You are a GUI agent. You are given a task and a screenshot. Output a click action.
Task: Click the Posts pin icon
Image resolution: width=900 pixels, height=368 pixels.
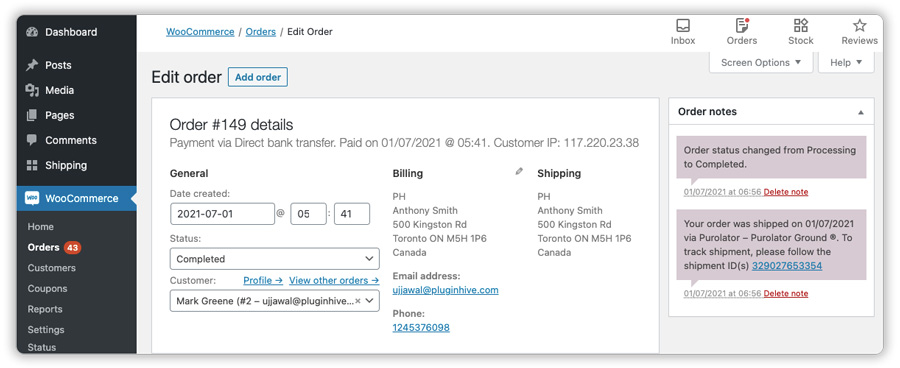coord(32,65)
